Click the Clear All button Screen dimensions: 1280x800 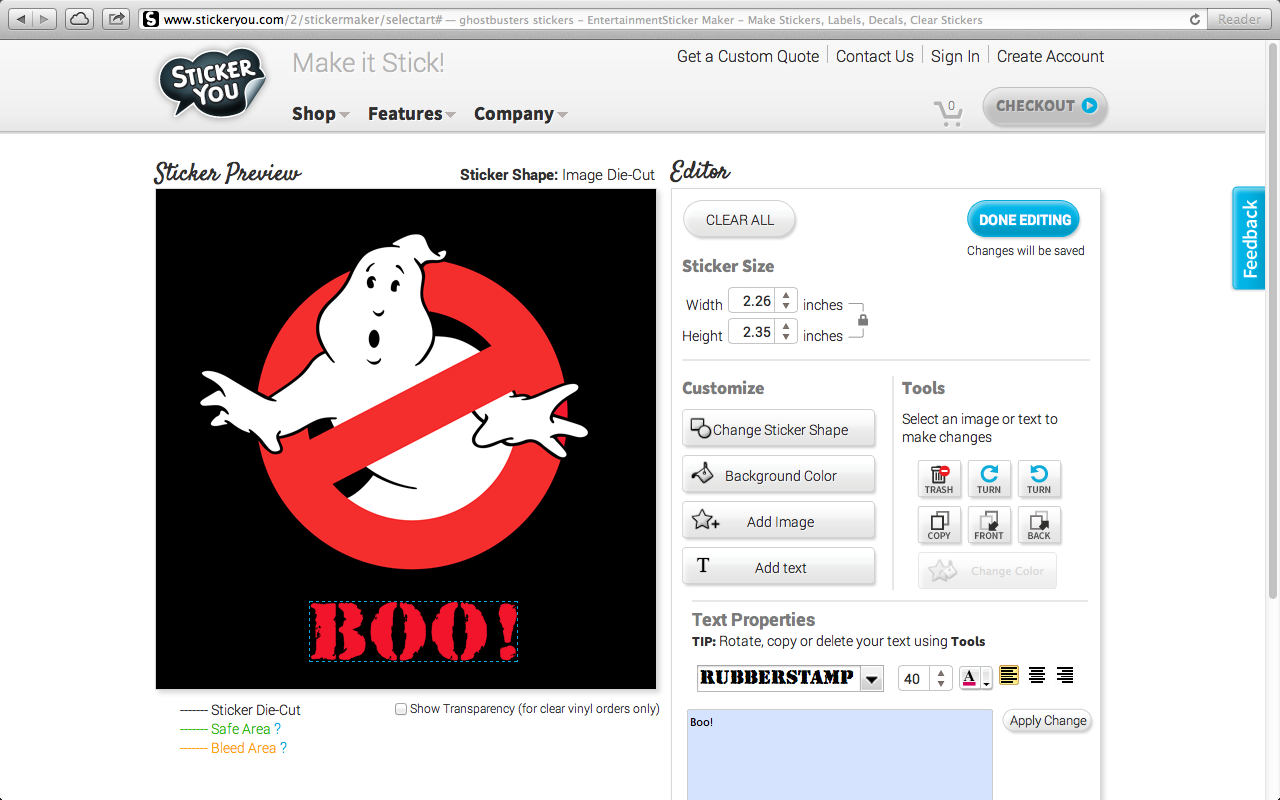click(x=740, y=220)
